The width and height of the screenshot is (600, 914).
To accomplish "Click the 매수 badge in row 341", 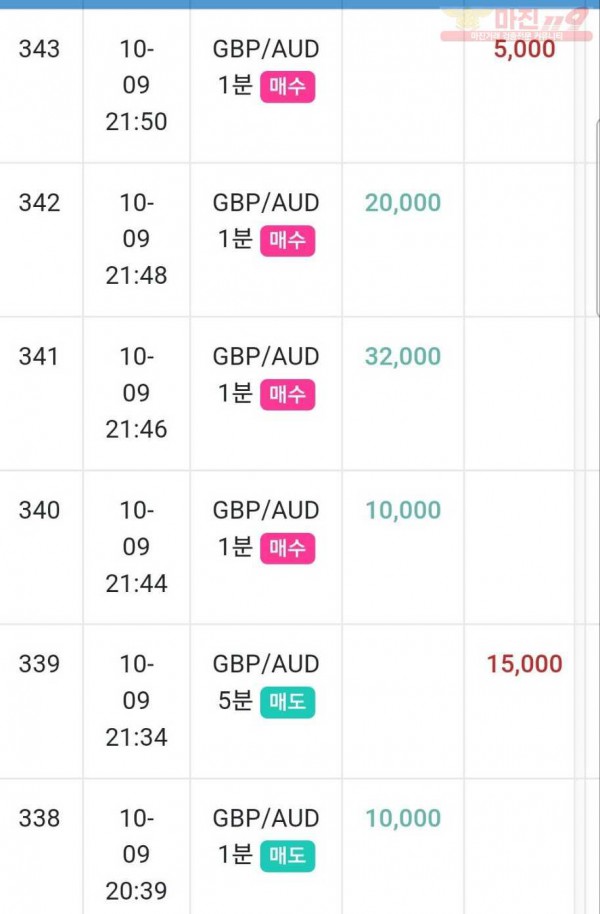I will pyautogui.click(x=287, y=395).
